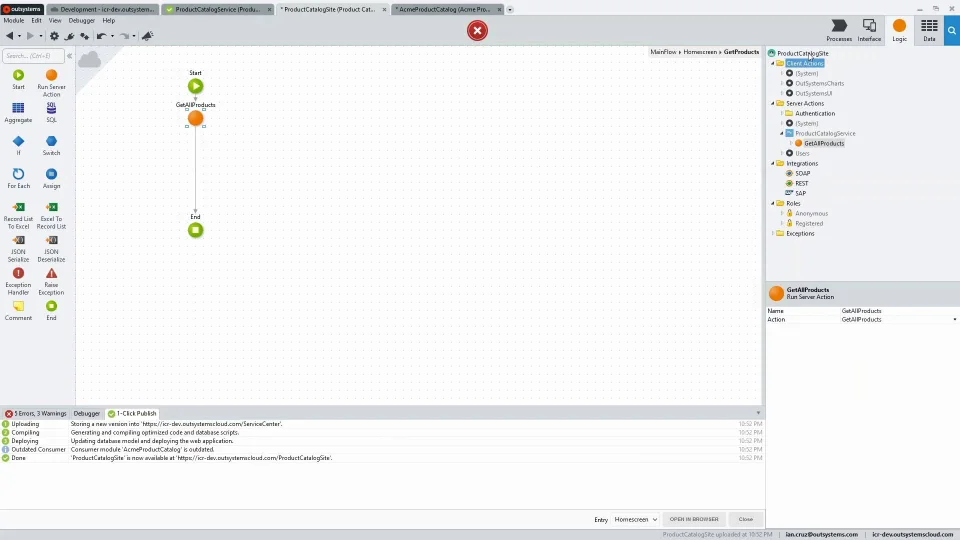960x540 pixels.
Task: Select the End tool in the toolbox
Action: tap(51, 311)
